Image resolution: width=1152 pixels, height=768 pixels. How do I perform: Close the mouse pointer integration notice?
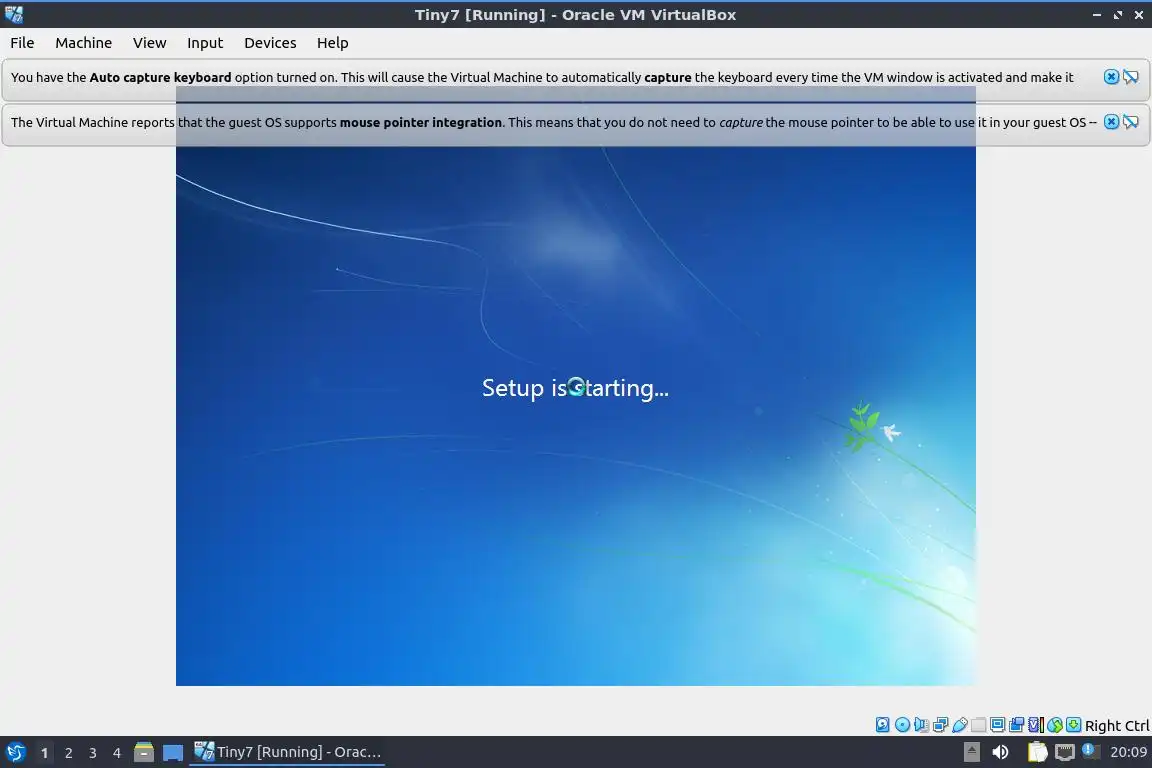coord(1112,121)
